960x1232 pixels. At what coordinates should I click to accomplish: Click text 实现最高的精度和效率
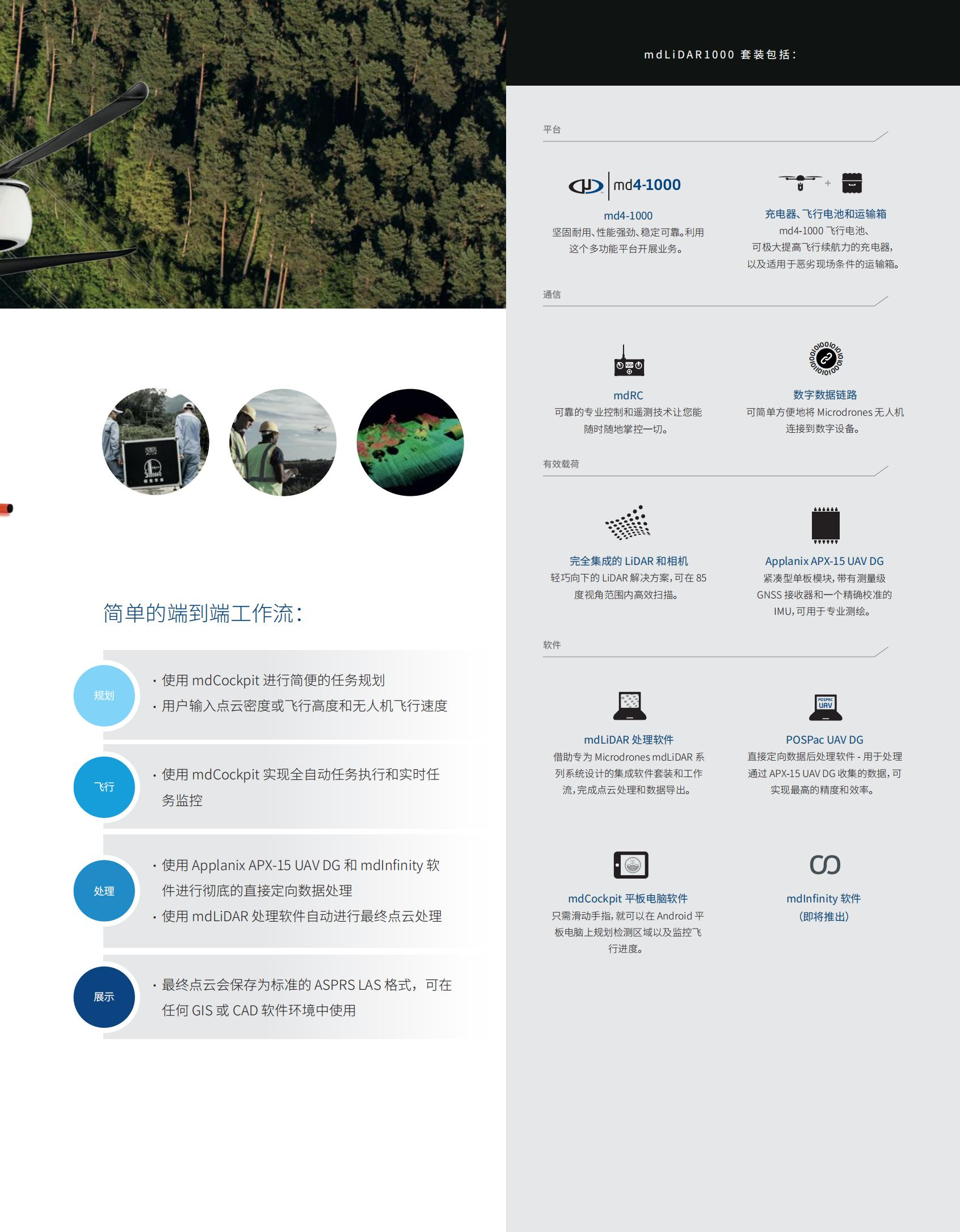(x=824, y=790)
